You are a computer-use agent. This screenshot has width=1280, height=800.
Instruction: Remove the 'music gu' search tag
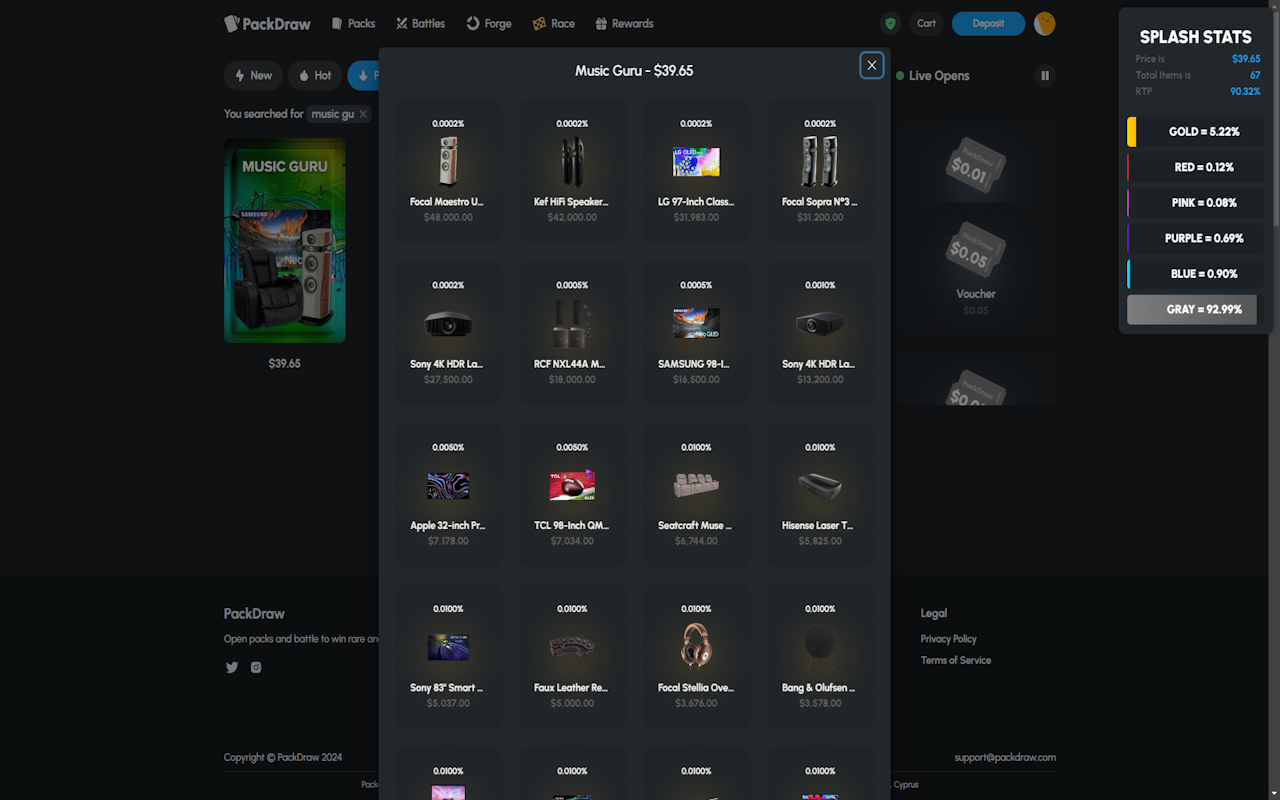[362, 114]
